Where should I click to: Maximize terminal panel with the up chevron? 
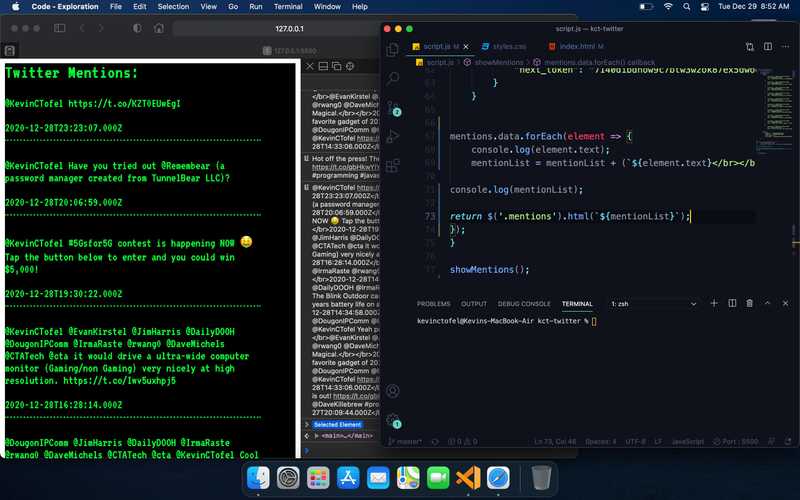pos(767,303)
